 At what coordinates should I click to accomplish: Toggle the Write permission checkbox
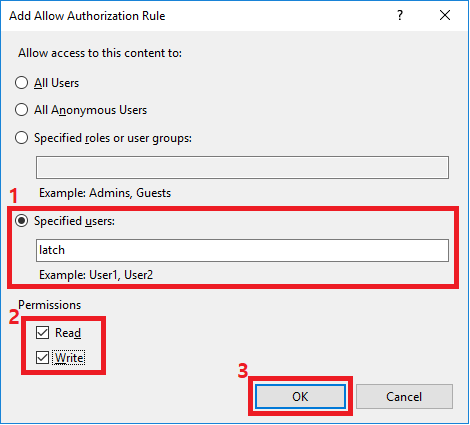[43, 358]
